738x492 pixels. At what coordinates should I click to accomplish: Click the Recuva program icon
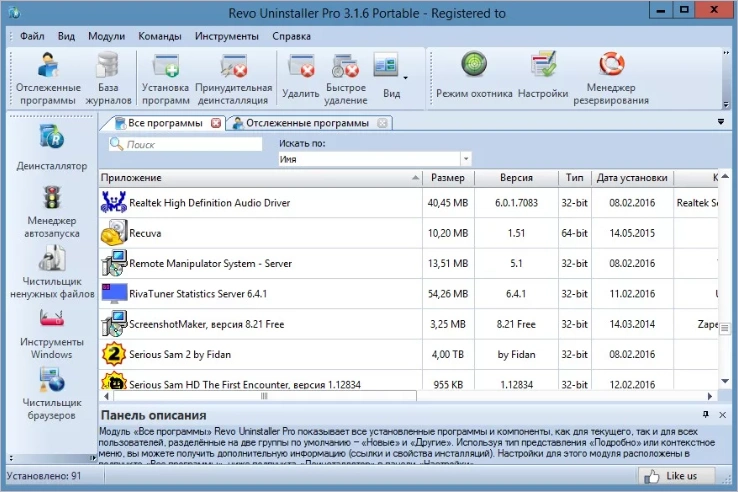pos(114,233)
